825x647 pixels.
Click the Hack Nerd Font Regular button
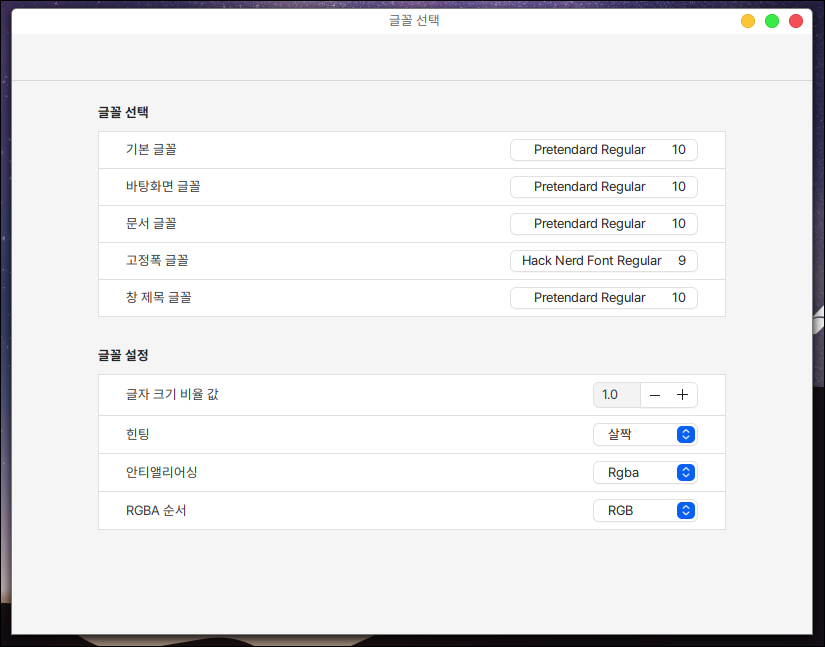[x=603, y=261]
